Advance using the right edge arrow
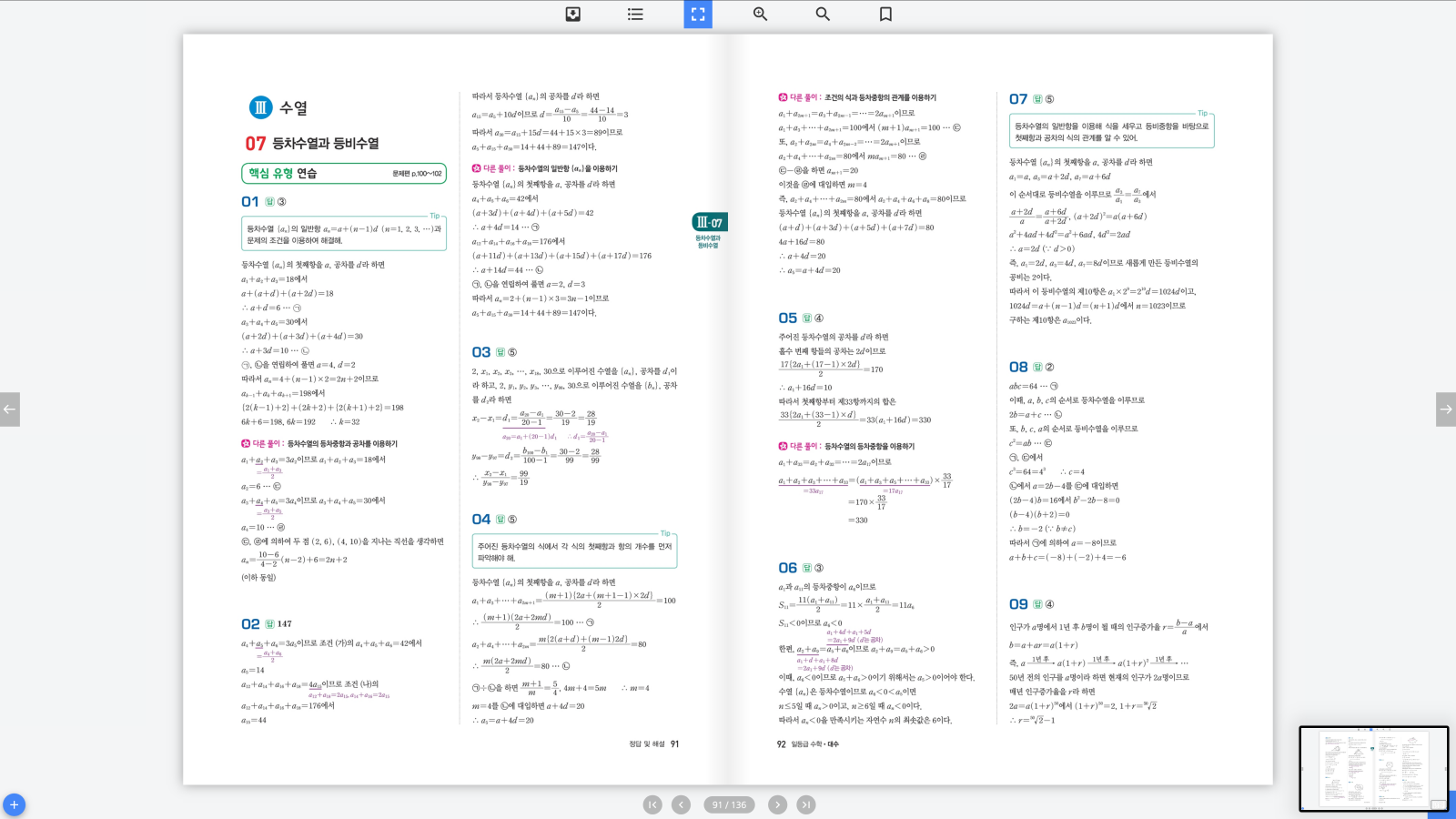 click(1445, 409)
